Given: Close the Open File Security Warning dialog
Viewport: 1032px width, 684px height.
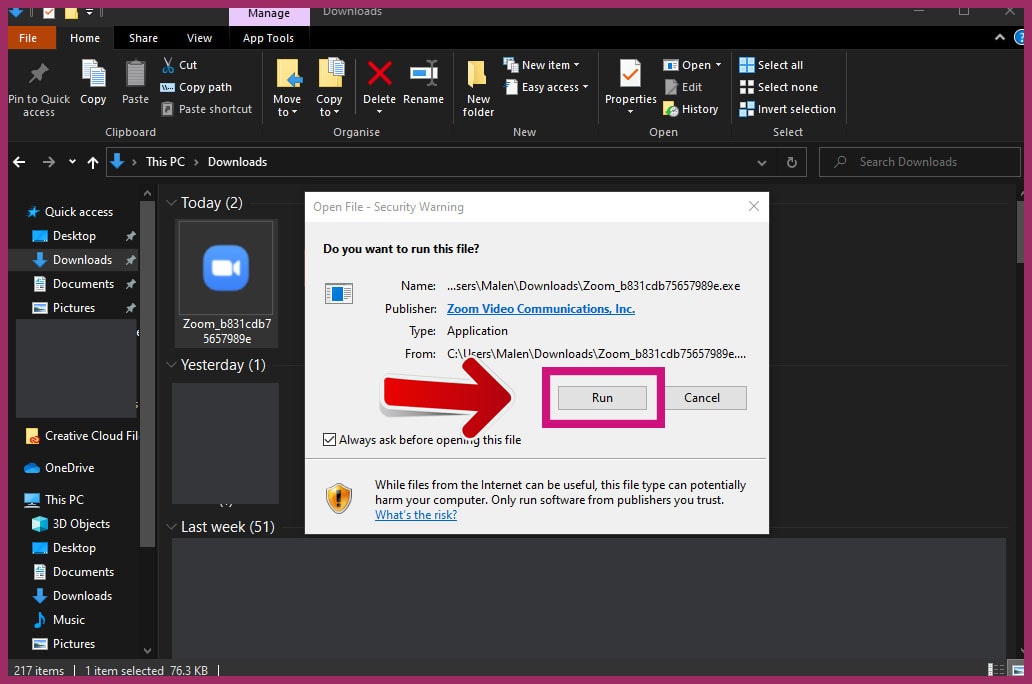Looking at the screenshot, I should [x=754, y=207].
